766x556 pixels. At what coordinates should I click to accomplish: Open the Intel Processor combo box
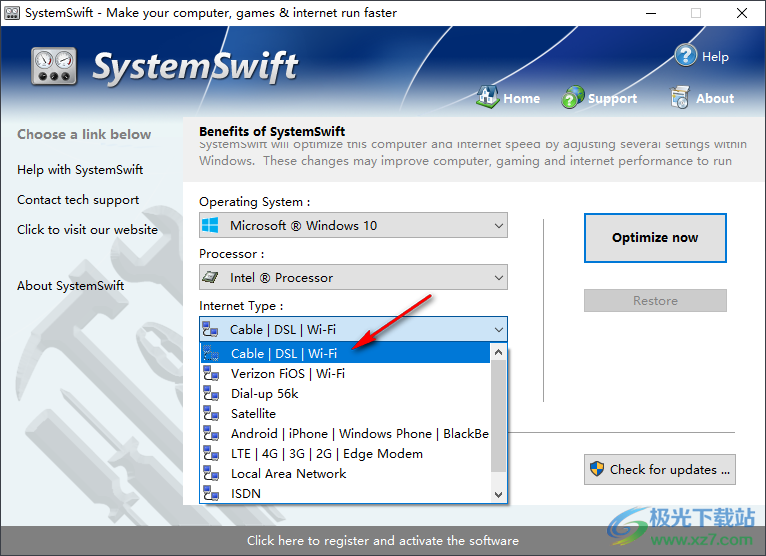point(353,278)
